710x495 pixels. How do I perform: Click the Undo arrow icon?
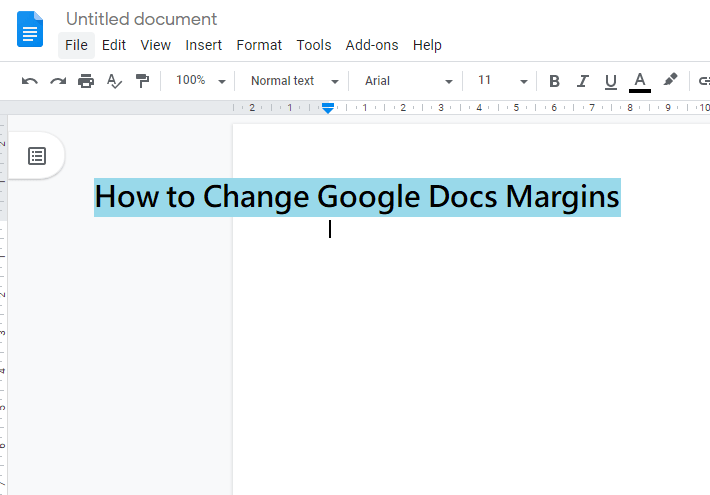(x=30, y=81)
